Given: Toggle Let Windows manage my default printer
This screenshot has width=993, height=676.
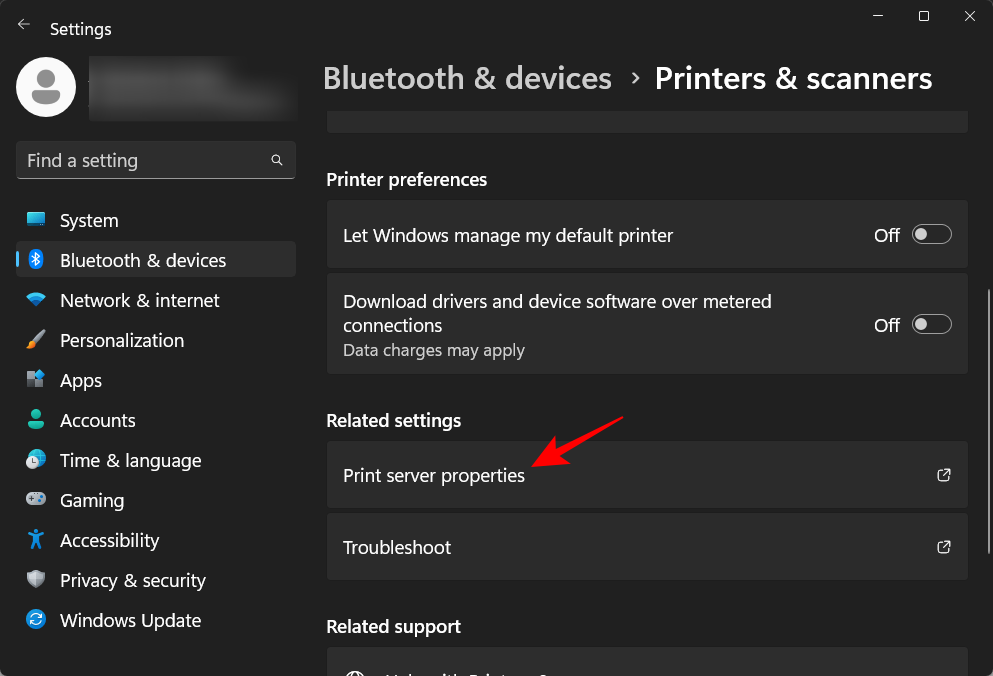Looking at the screenshot, I should [931, 235].
